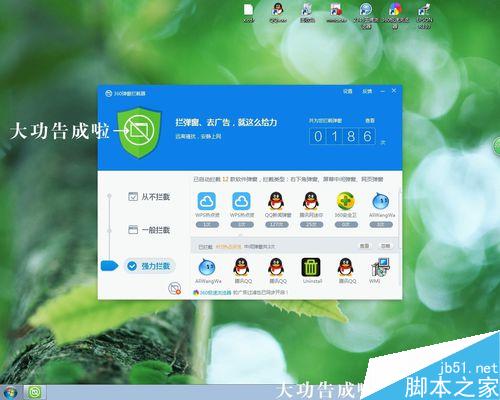Click the count pill under 360安全卫士
Viewport: 500px width, 400px height.
(x=346, y=225)
